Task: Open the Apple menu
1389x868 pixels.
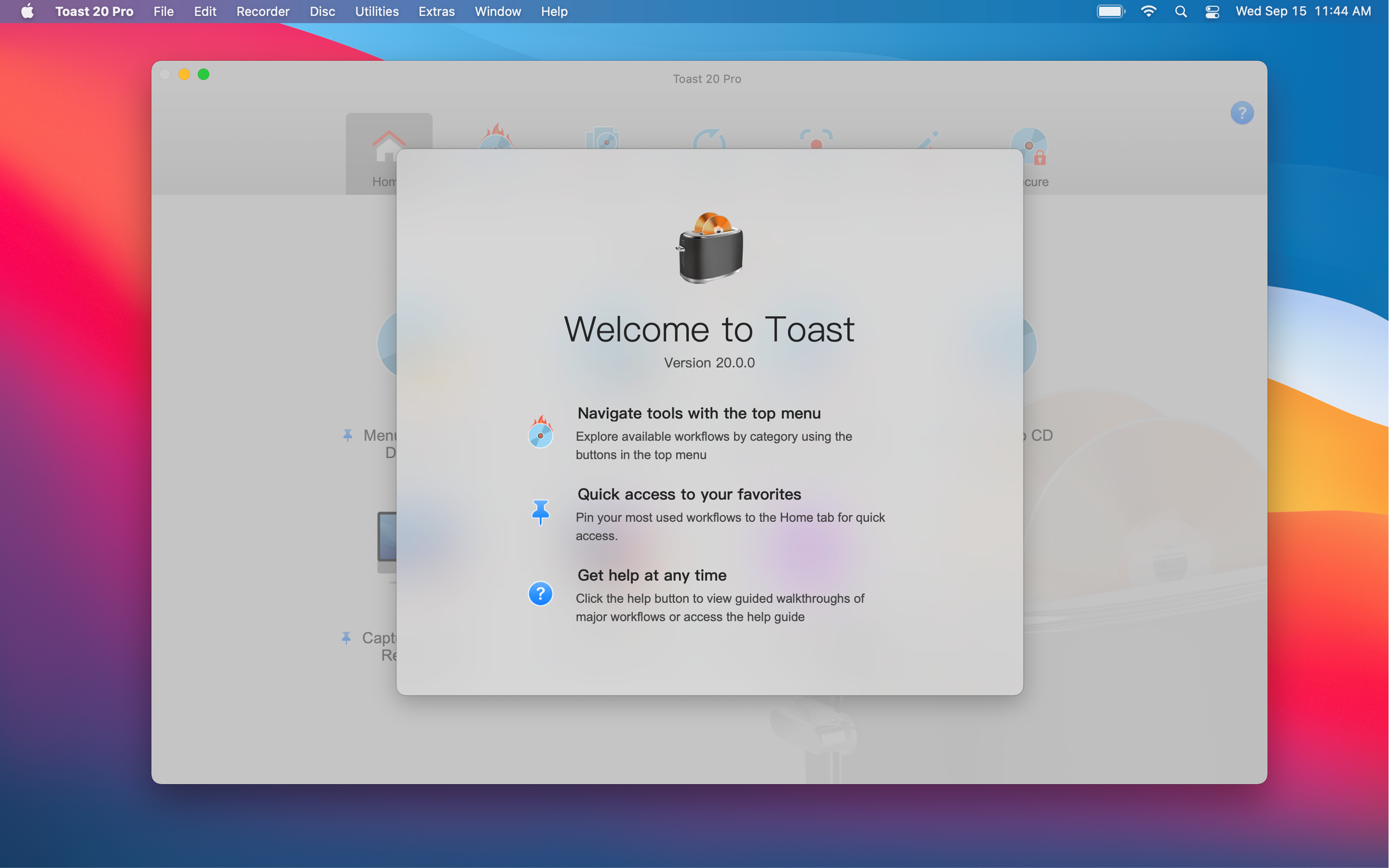Action: coord(27,12)
